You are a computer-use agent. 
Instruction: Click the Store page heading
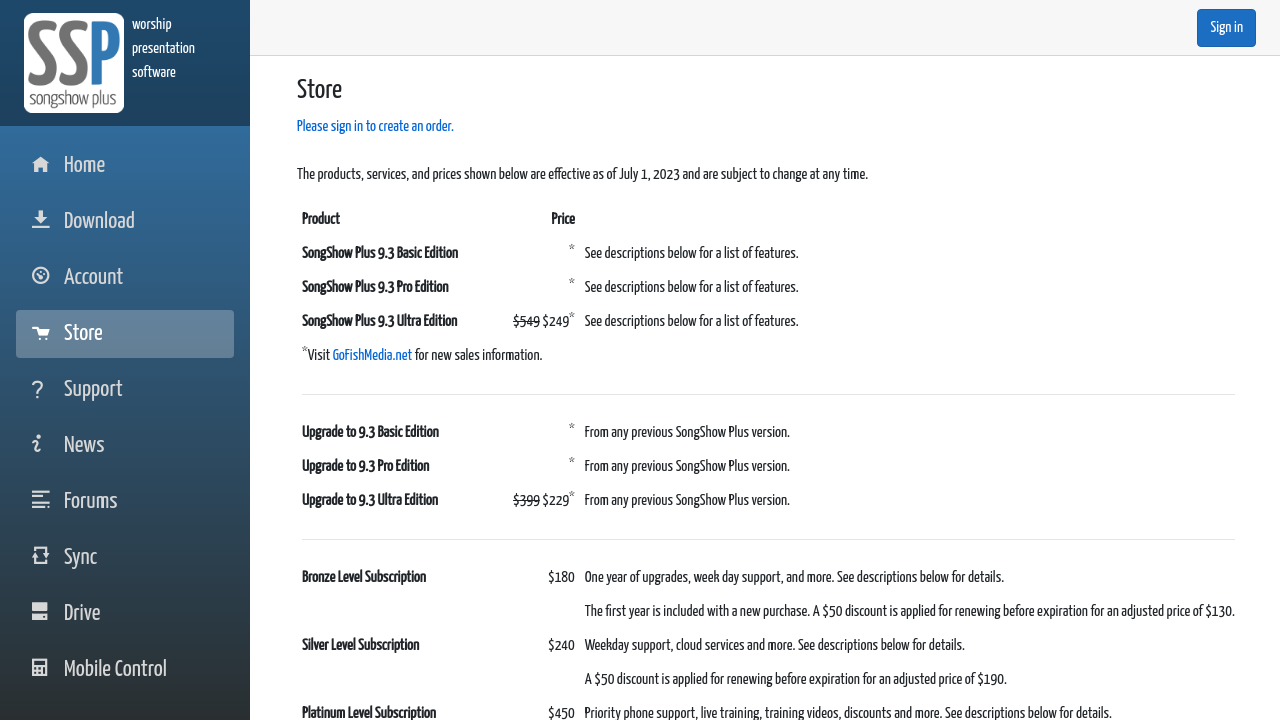pos(319,90)
